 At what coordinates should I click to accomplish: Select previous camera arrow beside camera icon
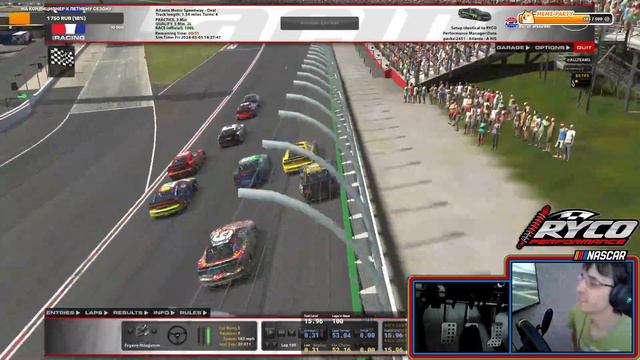(130, 331)
